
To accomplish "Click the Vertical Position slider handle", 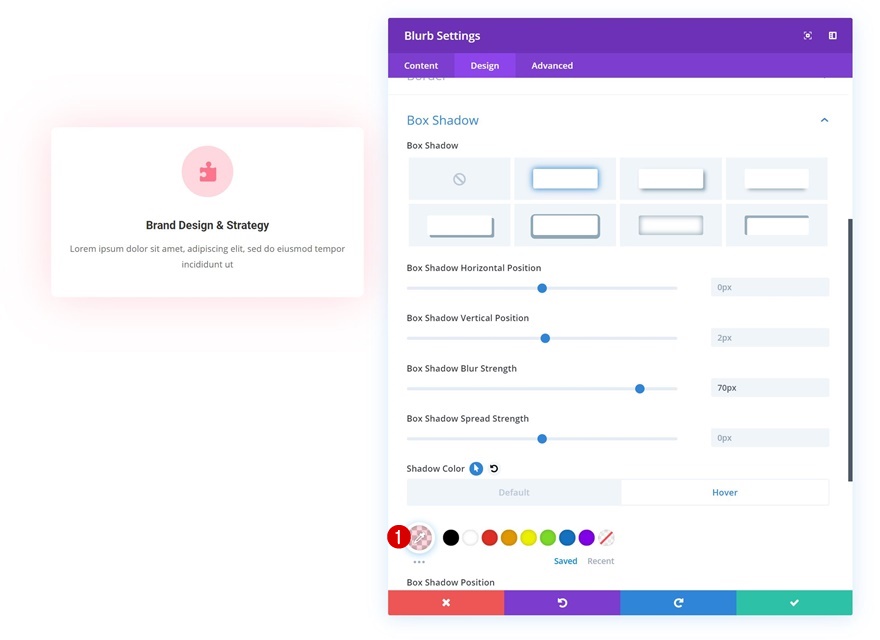I will (545, 339).
